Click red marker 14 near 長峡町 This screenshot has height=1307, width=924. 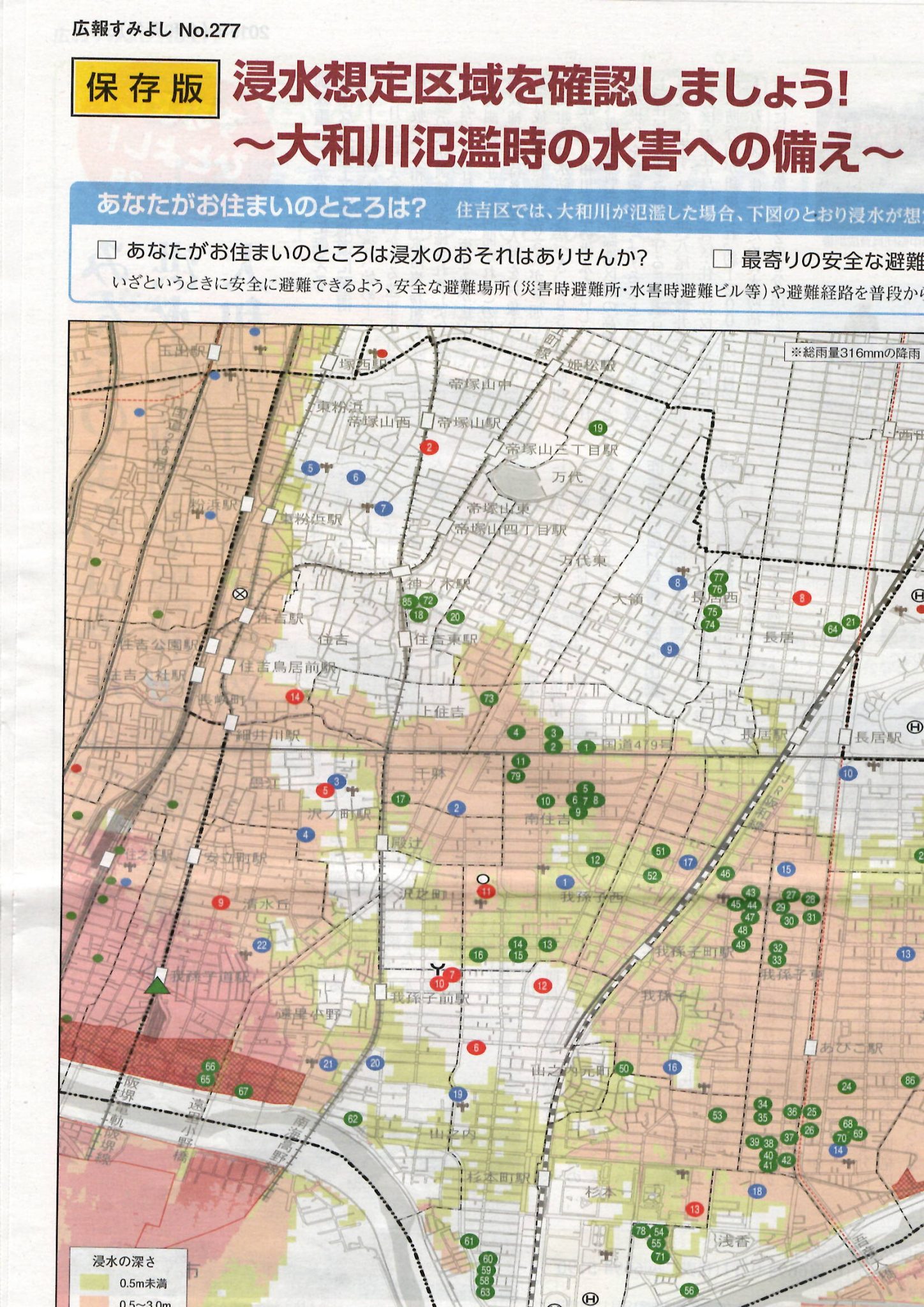coord(295,697)
